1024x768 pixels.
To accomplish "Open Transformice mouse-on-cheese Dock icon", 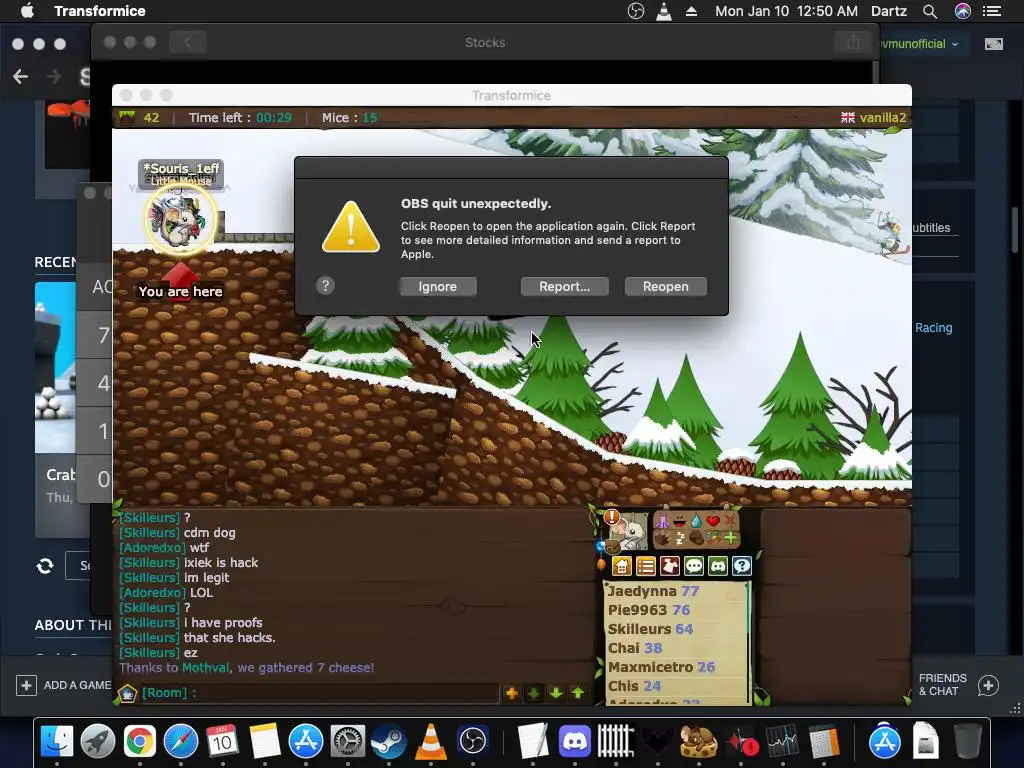I will [x=699, y=741].
